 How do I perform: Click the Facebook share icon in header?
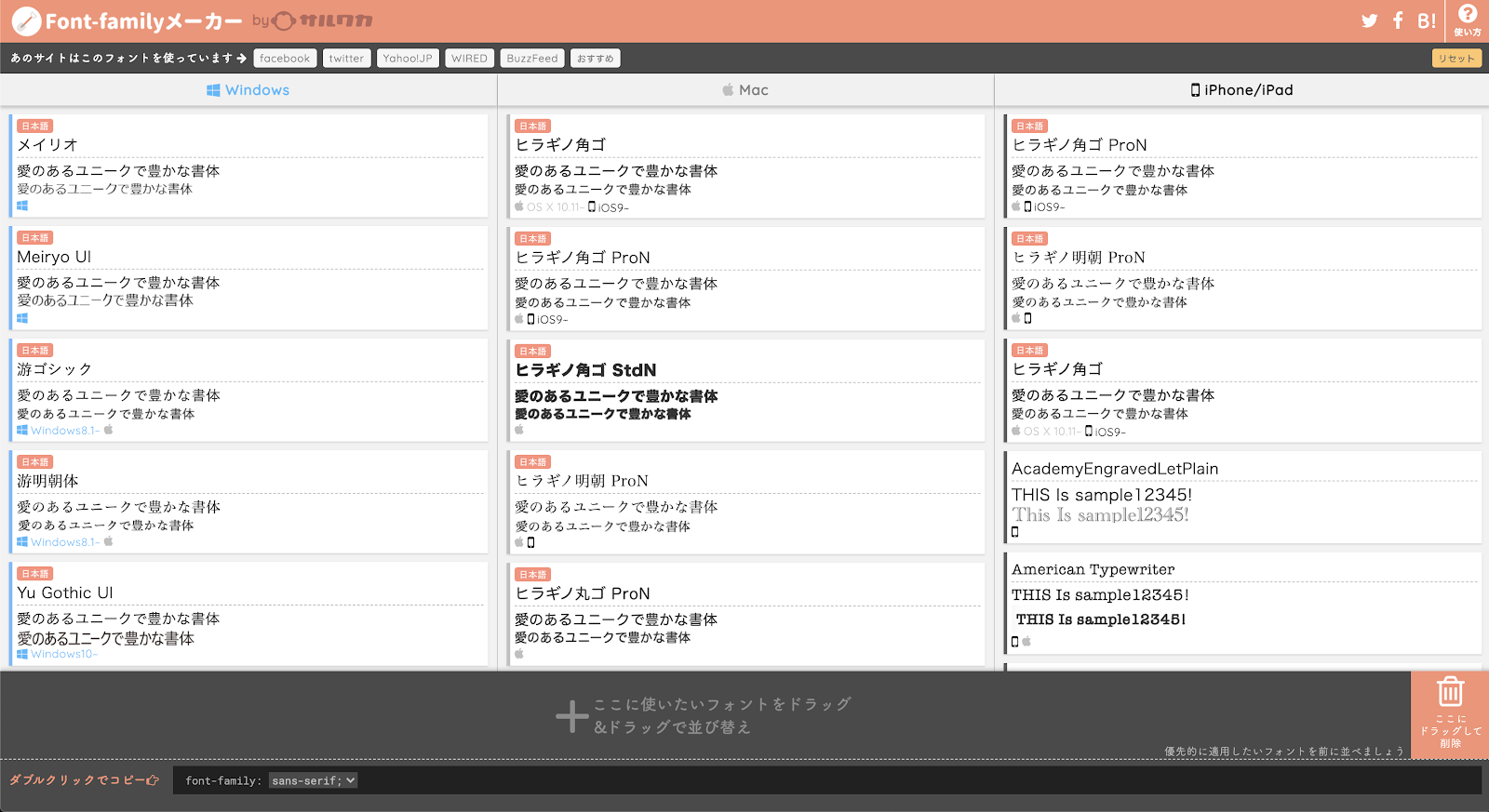(x=1398, y=20)
